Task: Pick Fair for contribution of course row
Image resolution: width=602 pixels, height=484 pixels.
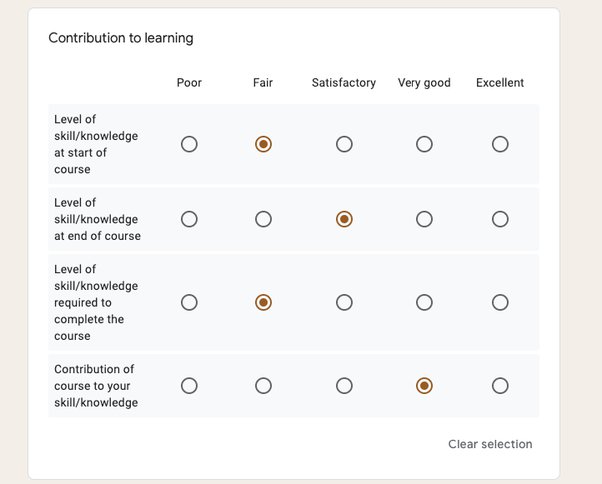Action: tap(263, 386)
